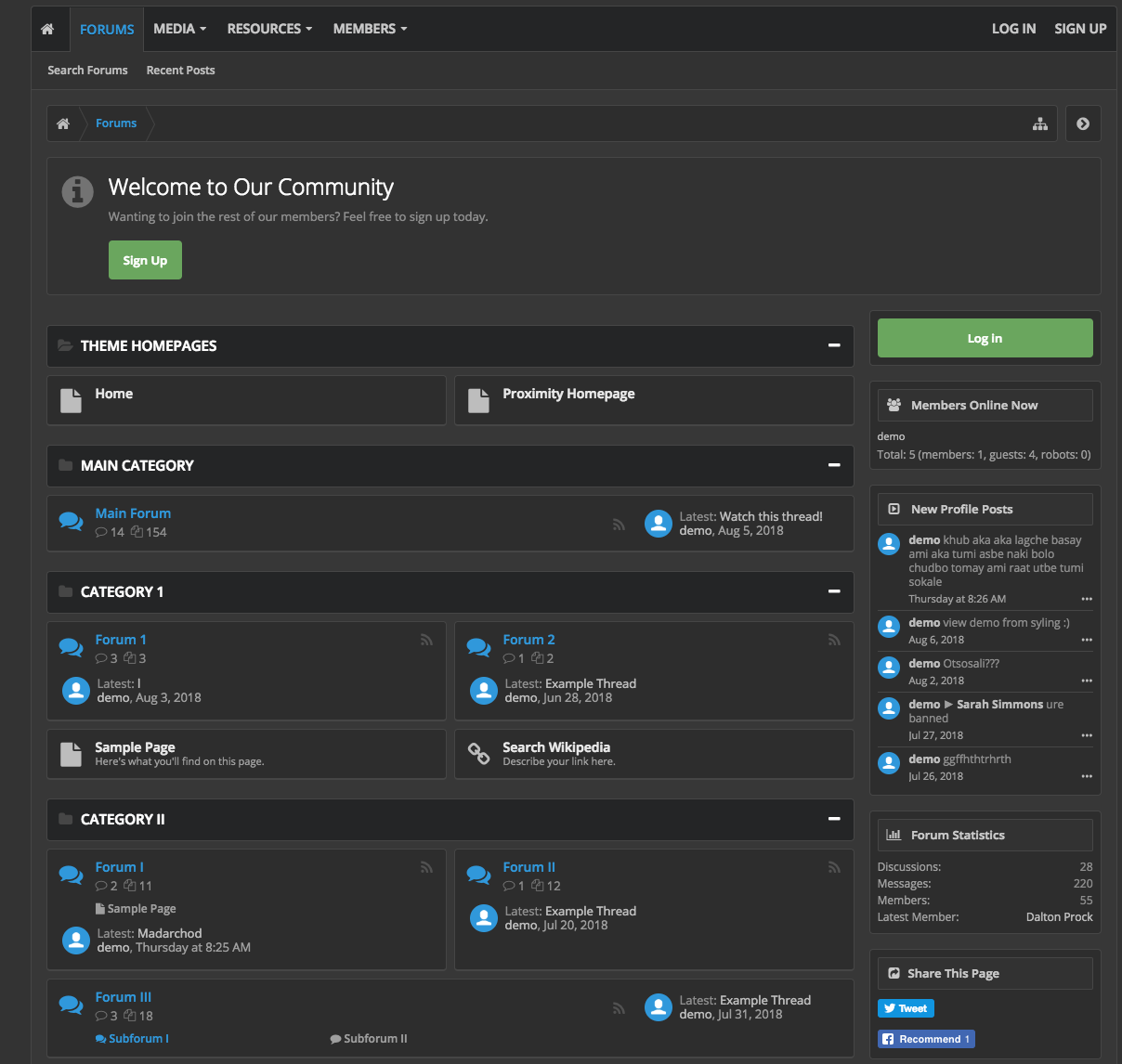Click demo's avatar in Main Forum latest post
Screen dimensions: 1122x1064
coord(659,524)
